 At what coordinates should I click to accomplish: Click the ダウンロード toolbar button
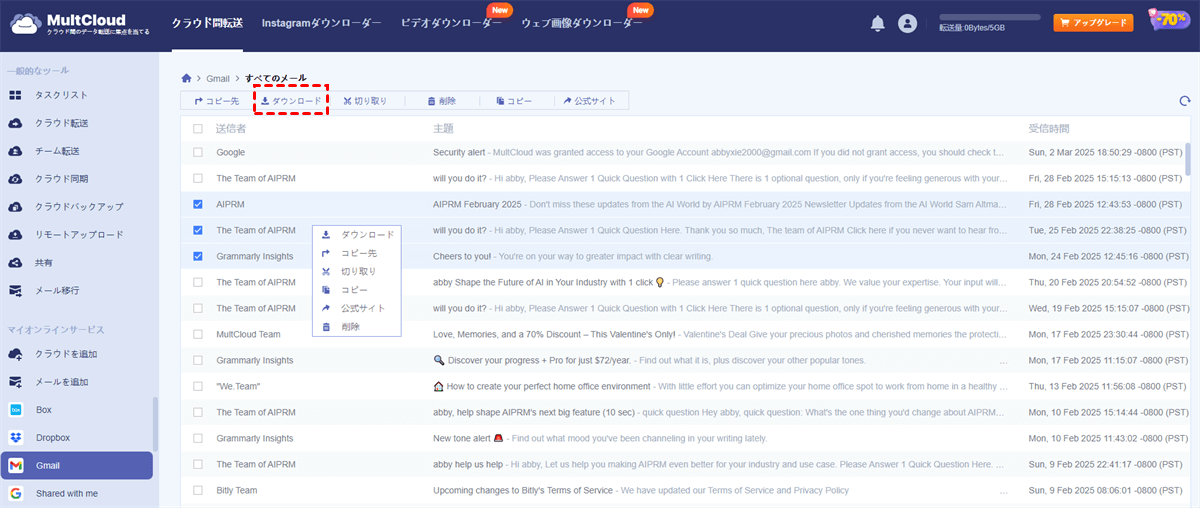point(291,101)
